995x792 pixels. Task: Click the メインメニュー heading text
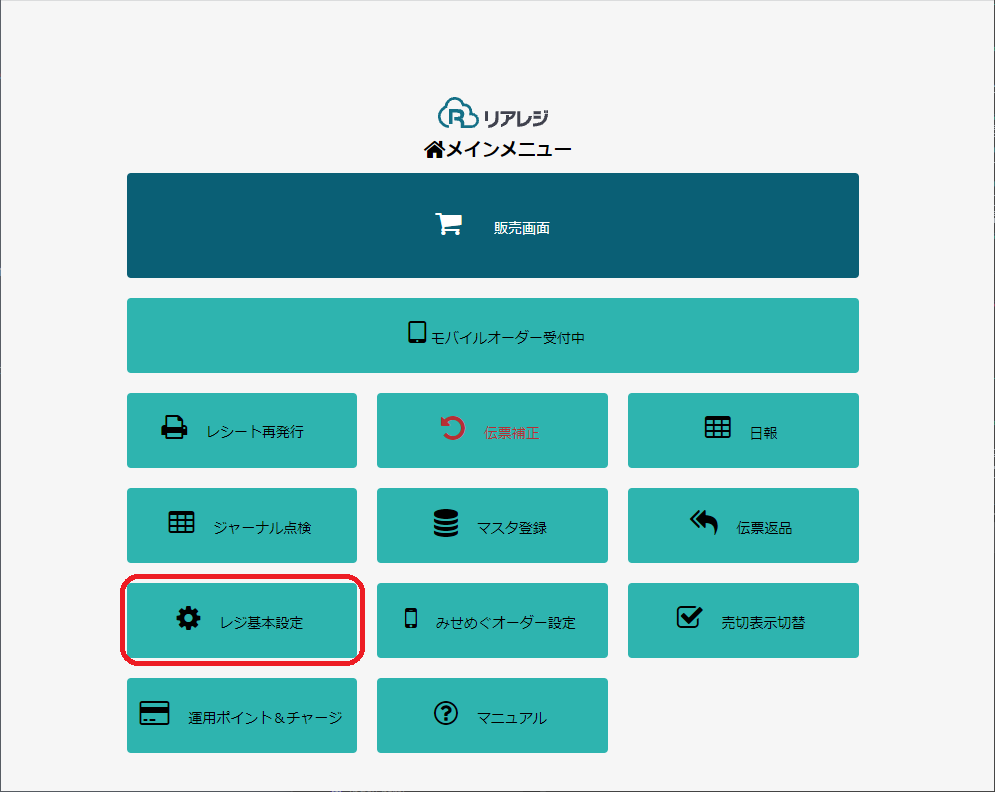click(509, 149)
